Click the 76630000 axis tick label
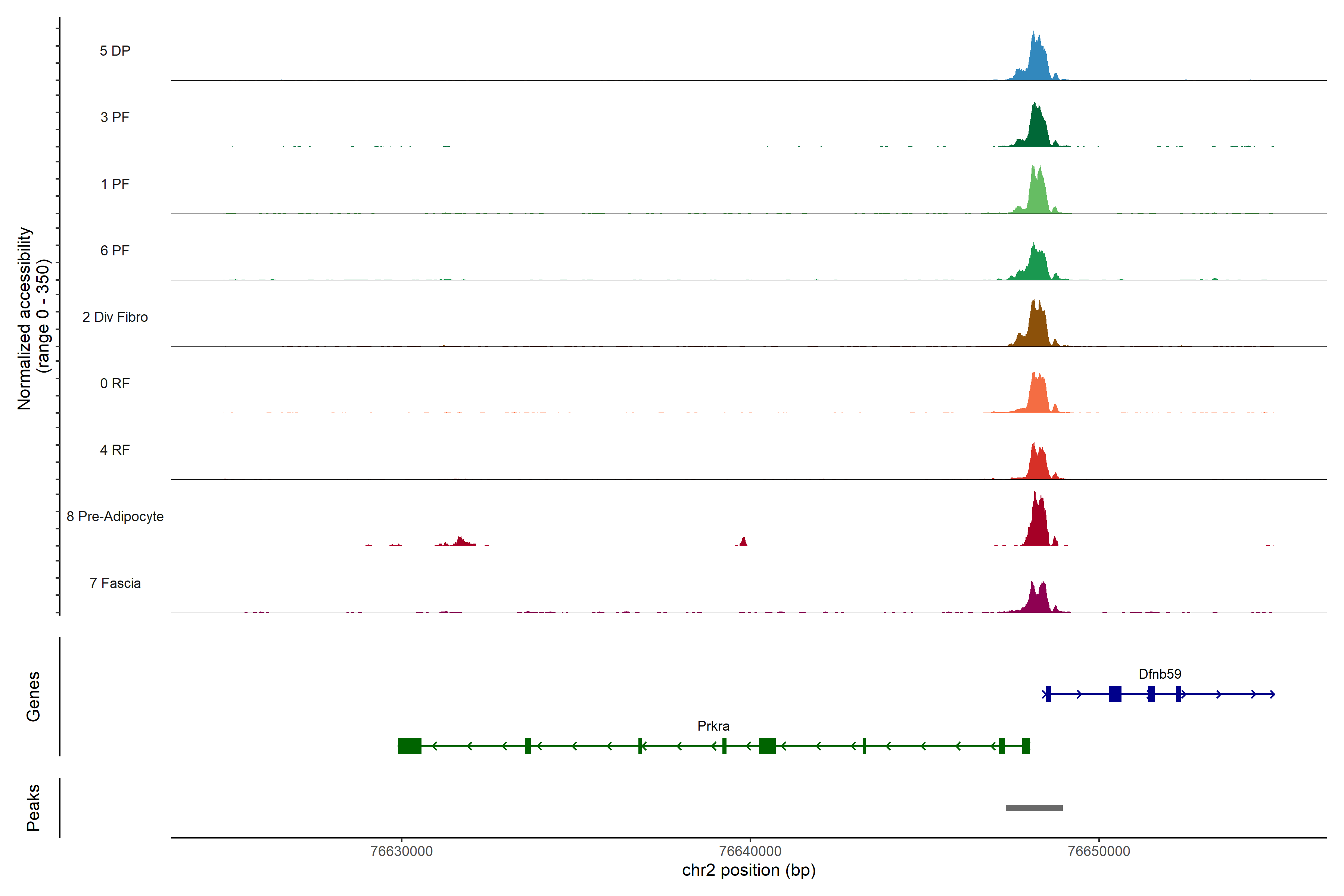Viewport: 1344px width, 896px height. (x=402, y=851)
